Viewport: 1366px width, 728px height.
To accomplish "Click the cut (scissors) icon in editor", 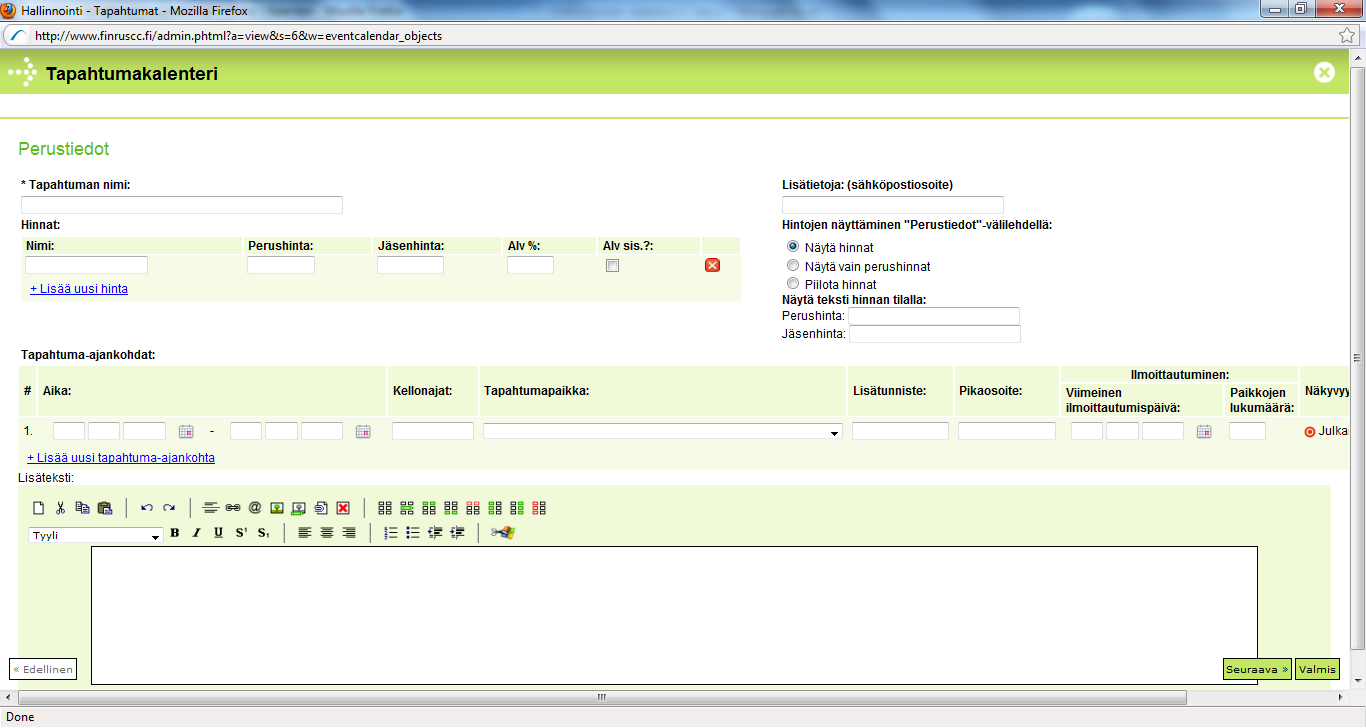I will (x=60, y=508).
